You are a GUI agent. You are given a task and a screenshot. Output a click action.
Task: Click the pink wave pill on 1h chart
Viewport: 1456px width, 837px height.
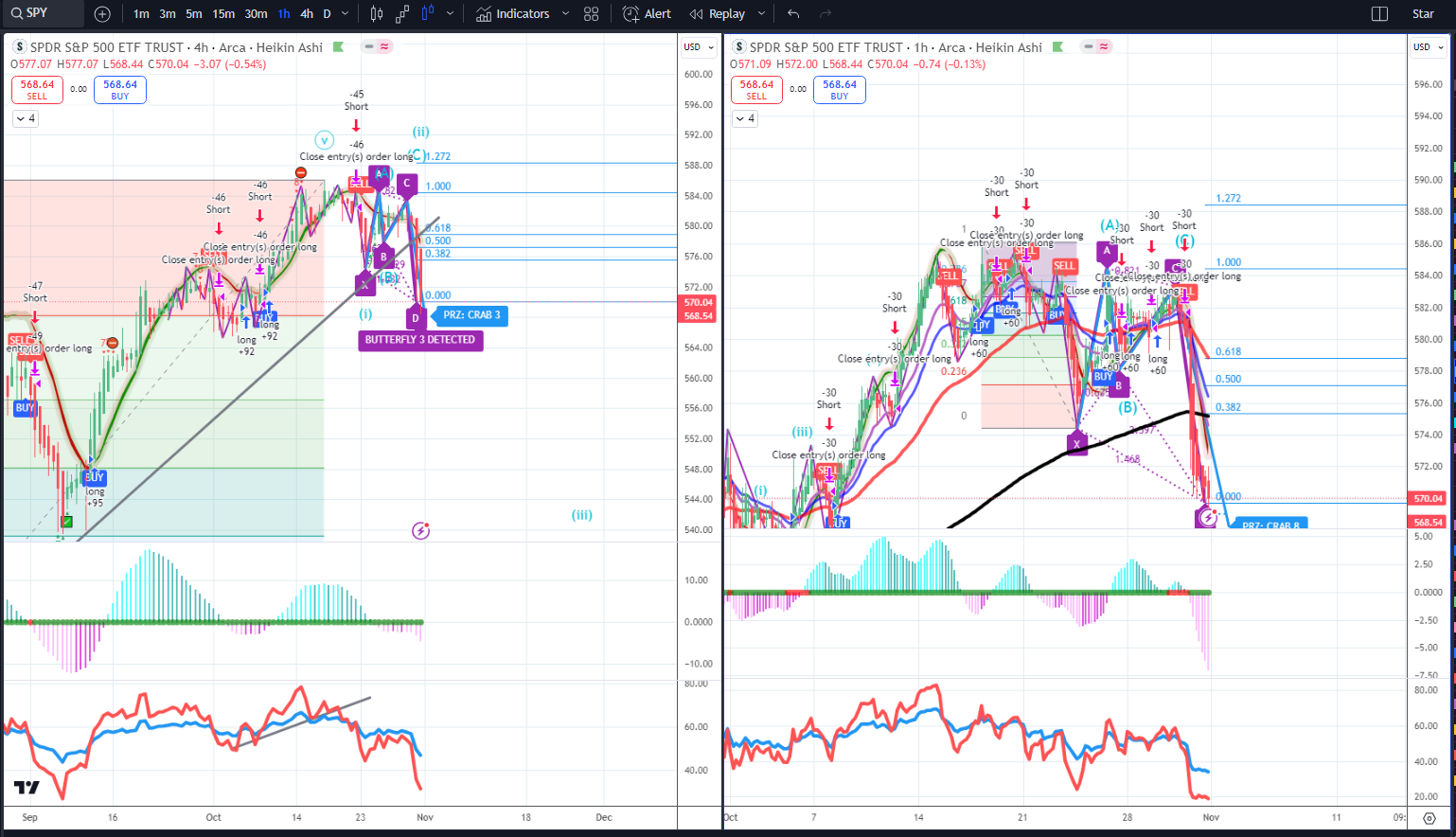tap(1104, 46)
